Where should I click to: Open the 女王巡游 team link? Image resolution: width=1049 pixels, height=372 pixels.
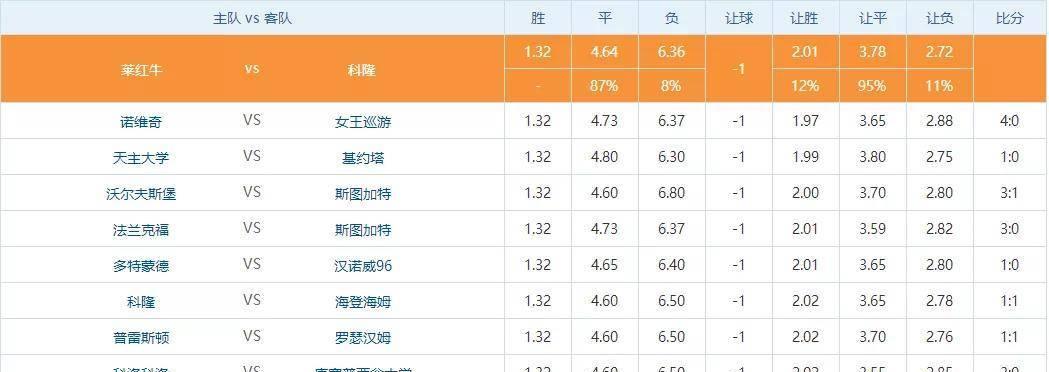point(363,122)
